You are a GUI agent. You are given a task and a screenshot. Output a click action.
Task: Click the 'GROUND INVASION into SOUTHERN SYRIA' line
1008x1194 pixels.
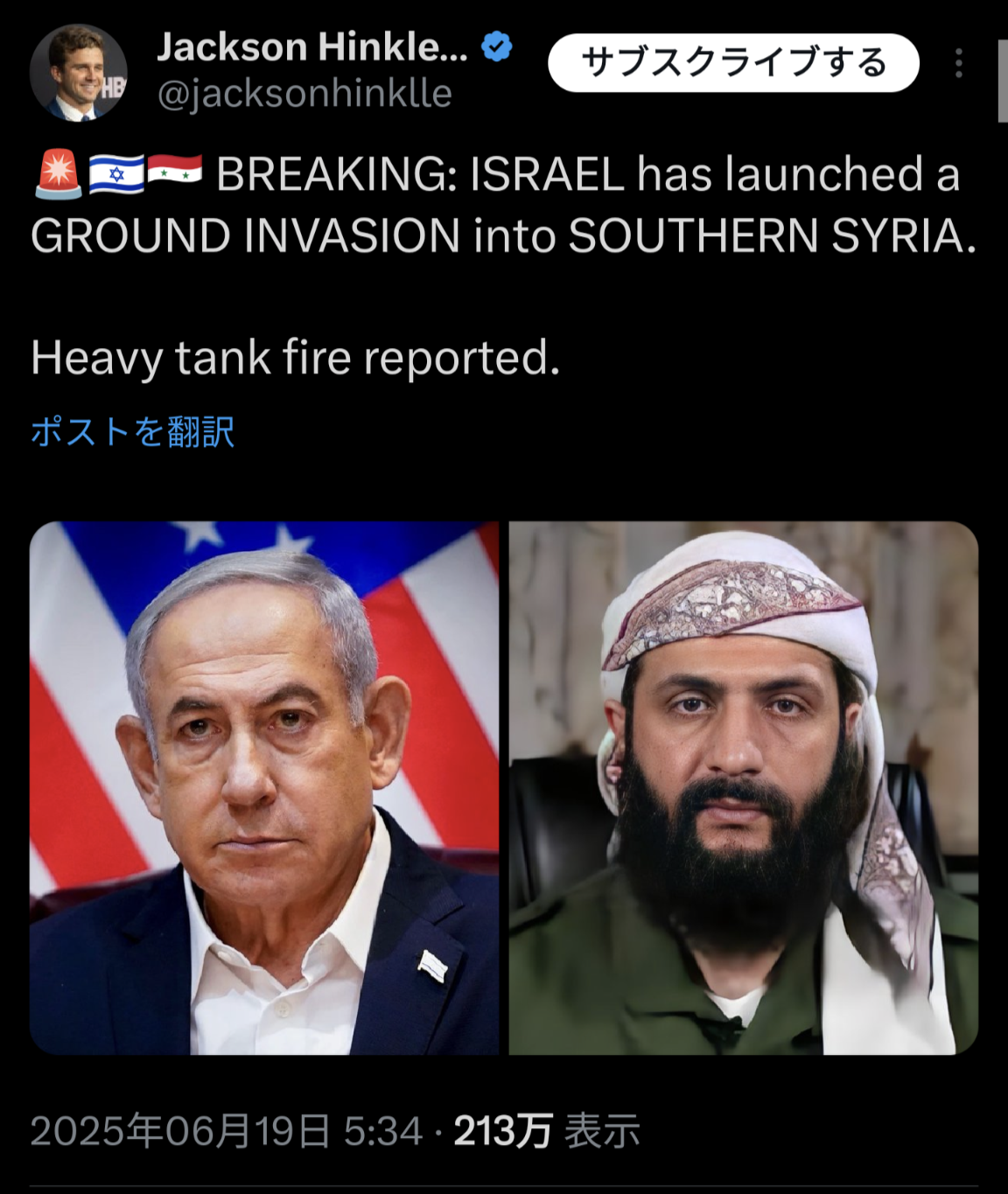pos(503,236)
